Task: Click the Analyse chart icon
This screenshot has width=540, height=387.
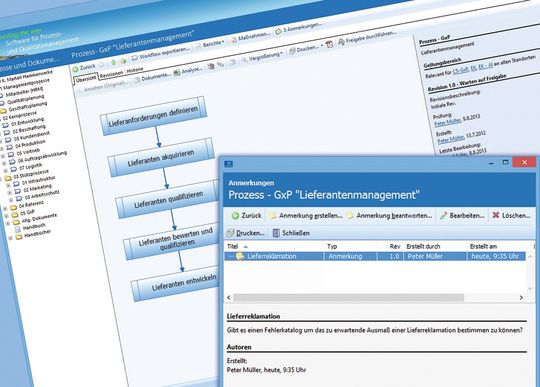Action: [x=177, y=73]
